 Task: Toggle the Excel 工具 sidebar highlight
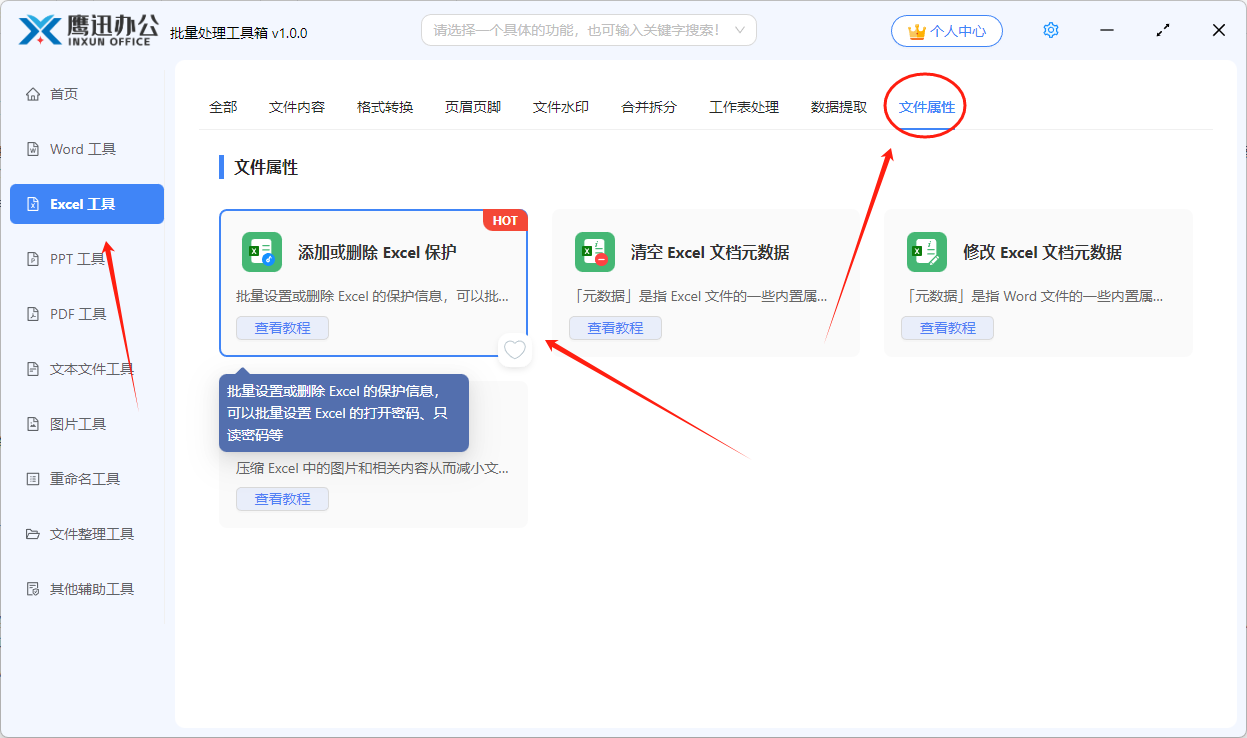pyautogui.click(x=86, y=203)
